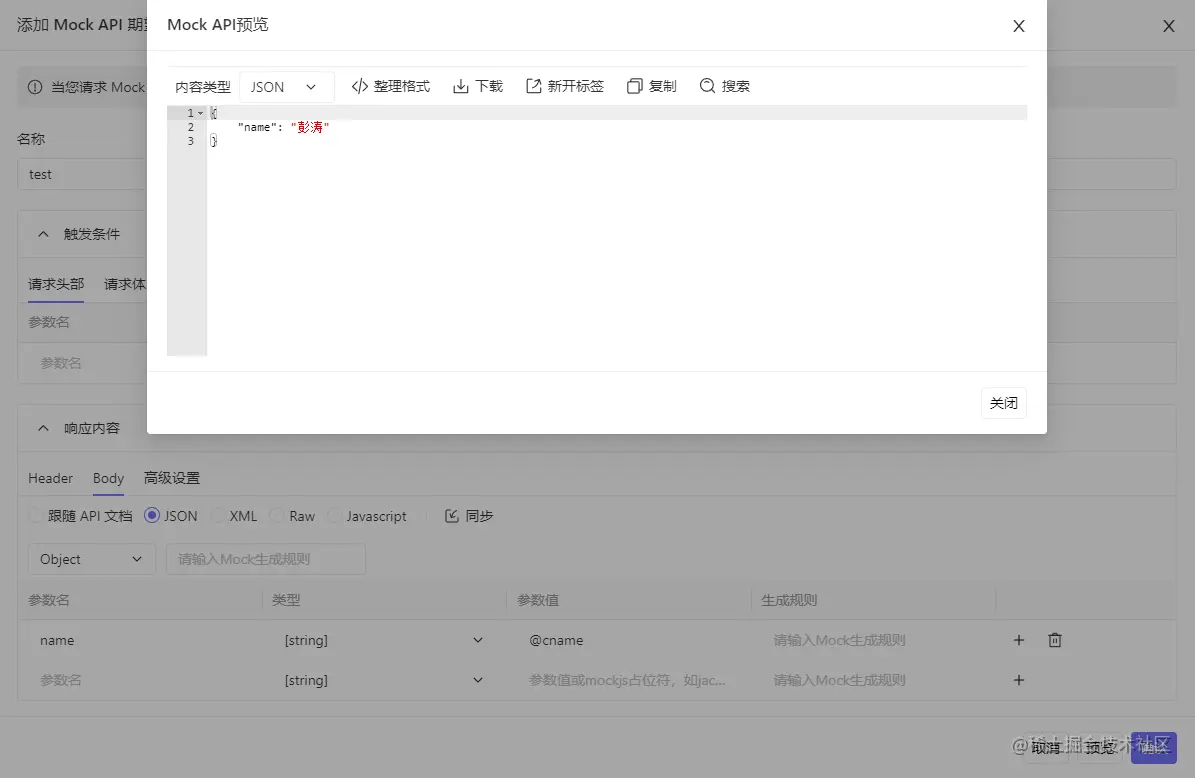1195x778 pixels.
Task: Select the XML body type radio
Action: coord(218,516)
